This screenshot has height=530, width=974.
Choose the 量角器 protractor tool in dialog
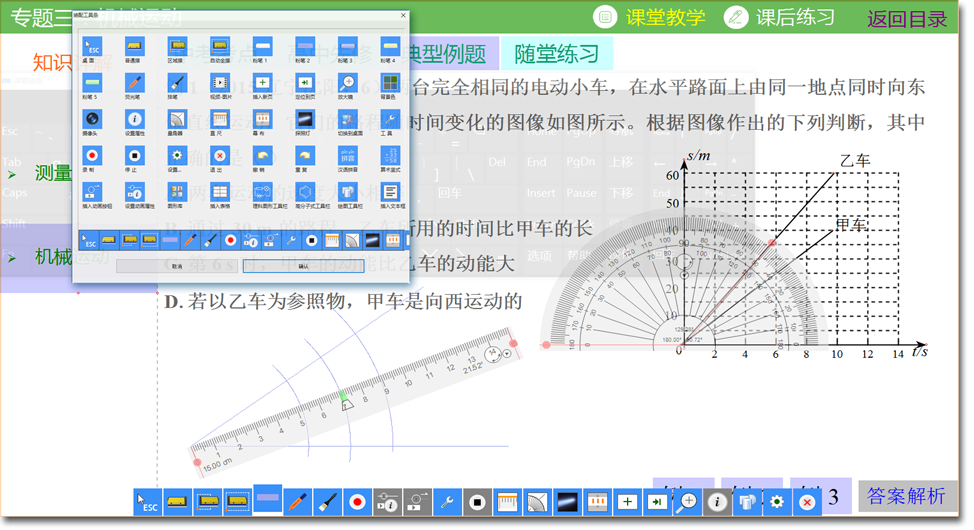(x=176, y=120)
